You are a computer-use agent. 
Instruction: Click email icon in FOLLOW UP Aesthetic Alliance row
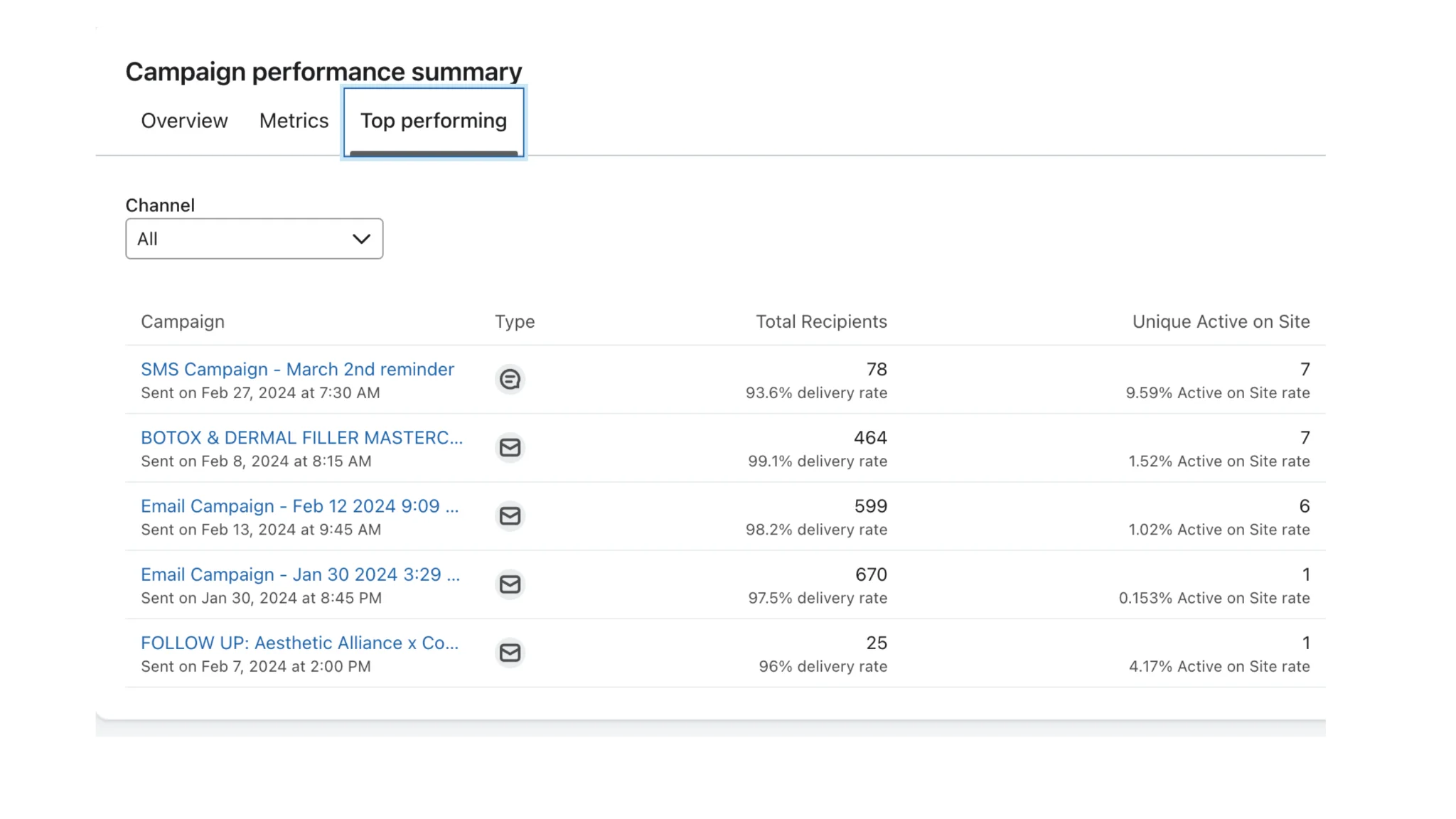[510, 653]
